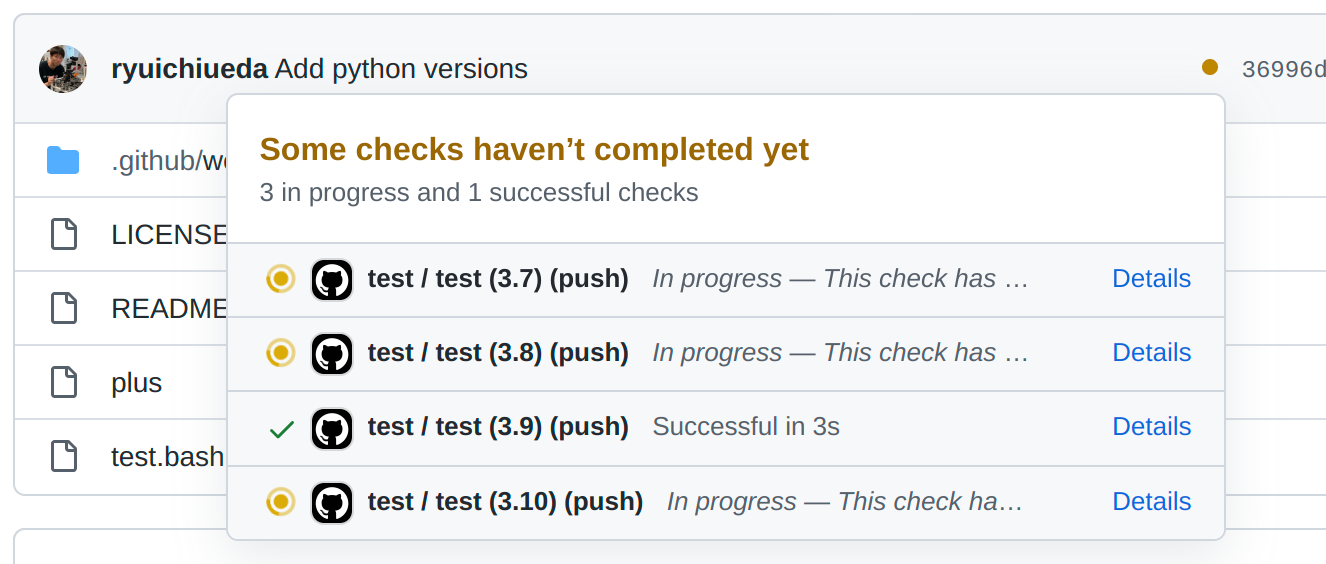Image resolution: width=1326 pixels, height=564 pixels.
Task: Open the "Add python versions" commit message
Action: [x=401, y=69]
